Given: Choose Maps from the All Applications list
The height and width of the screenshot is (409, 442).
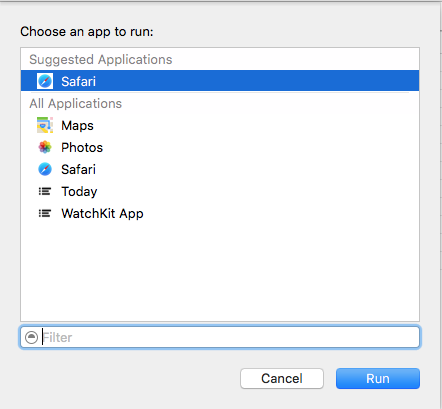Looking at the screenshot, I should (77, 125).
